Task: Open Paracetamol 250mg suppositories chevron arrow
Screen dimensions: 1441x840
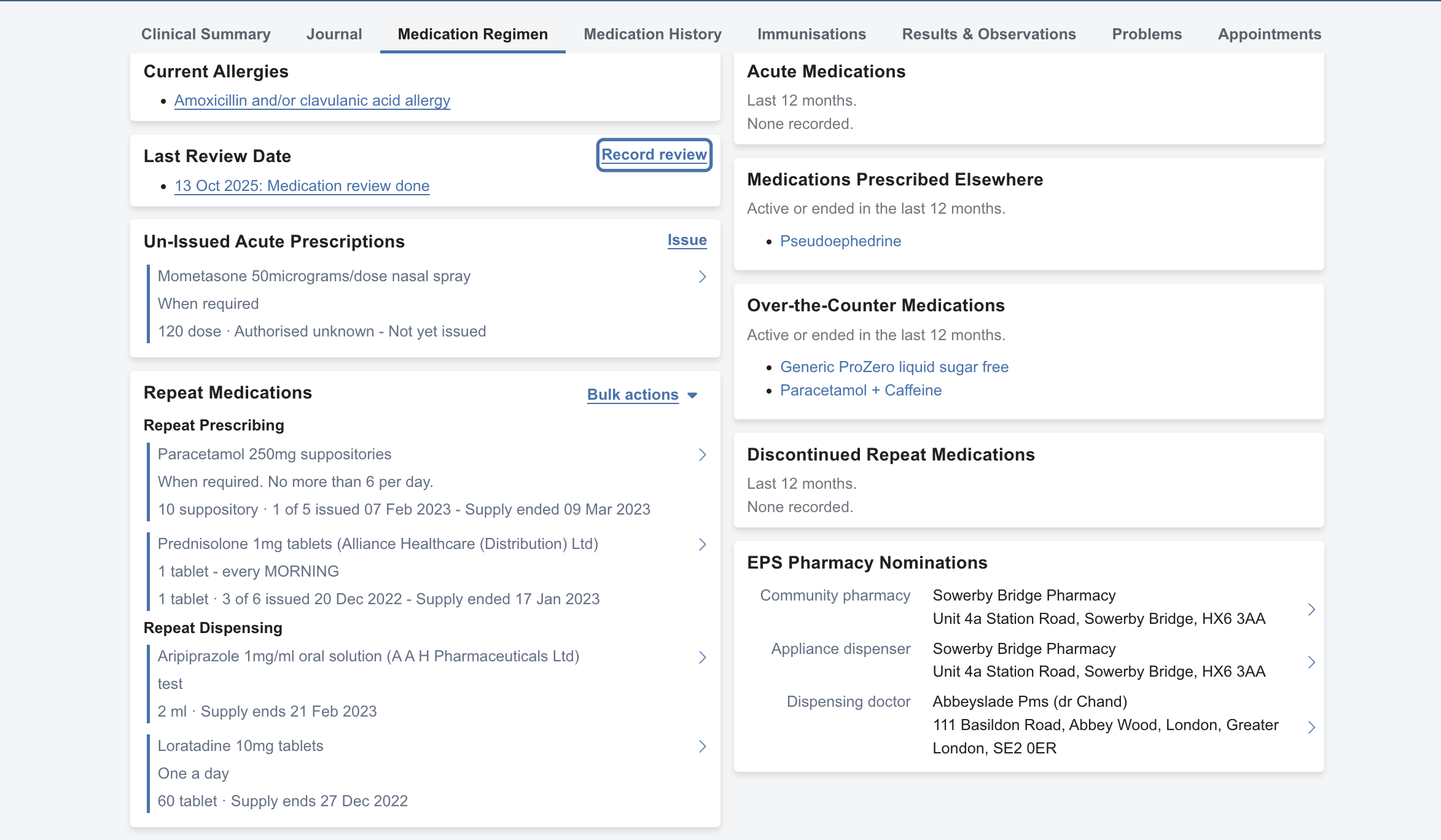Action: pos(702,455)
